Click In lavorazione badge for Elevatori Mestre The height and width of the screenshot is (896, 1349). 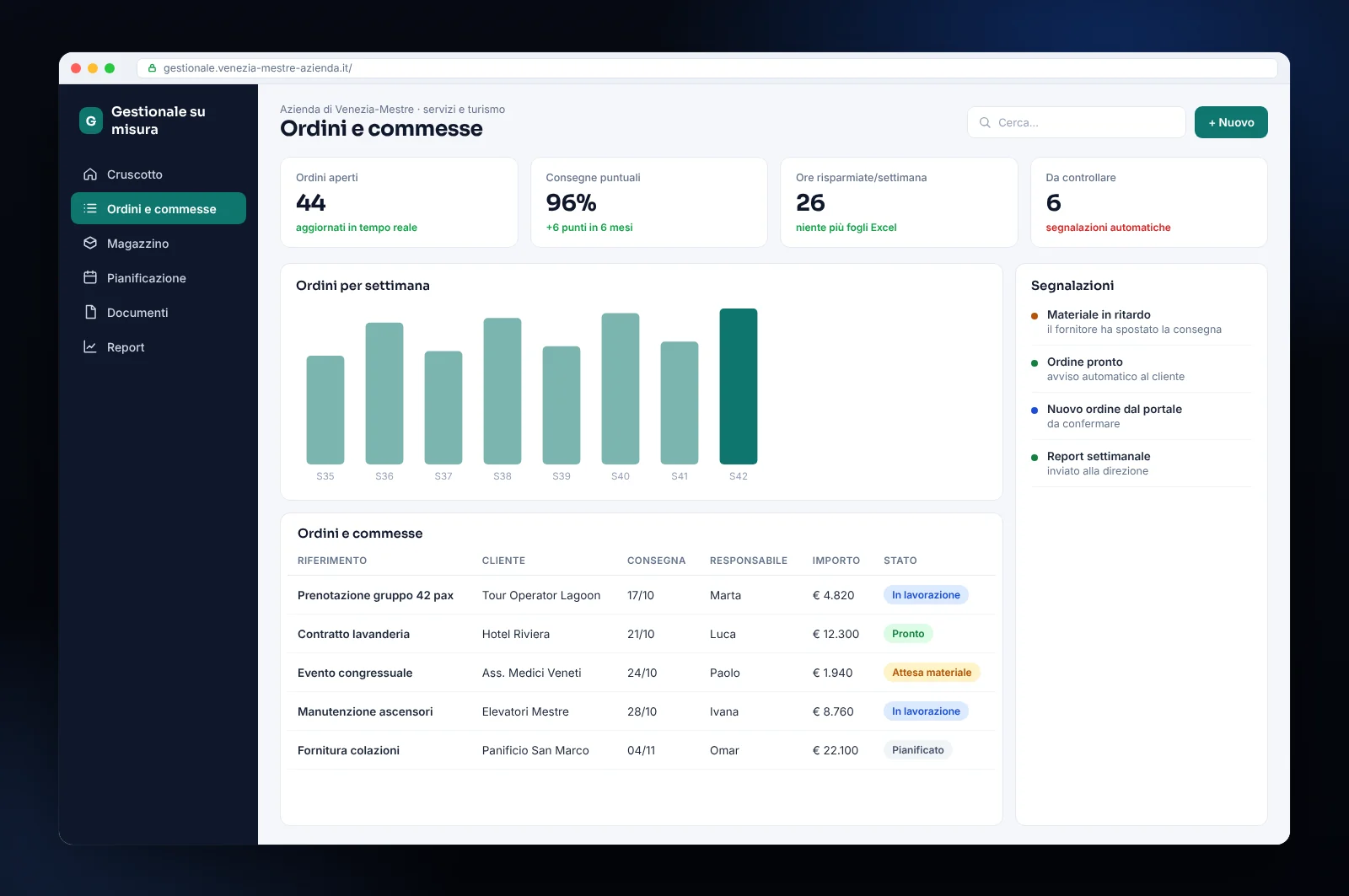pyautogui.click(x=926, y=711)
